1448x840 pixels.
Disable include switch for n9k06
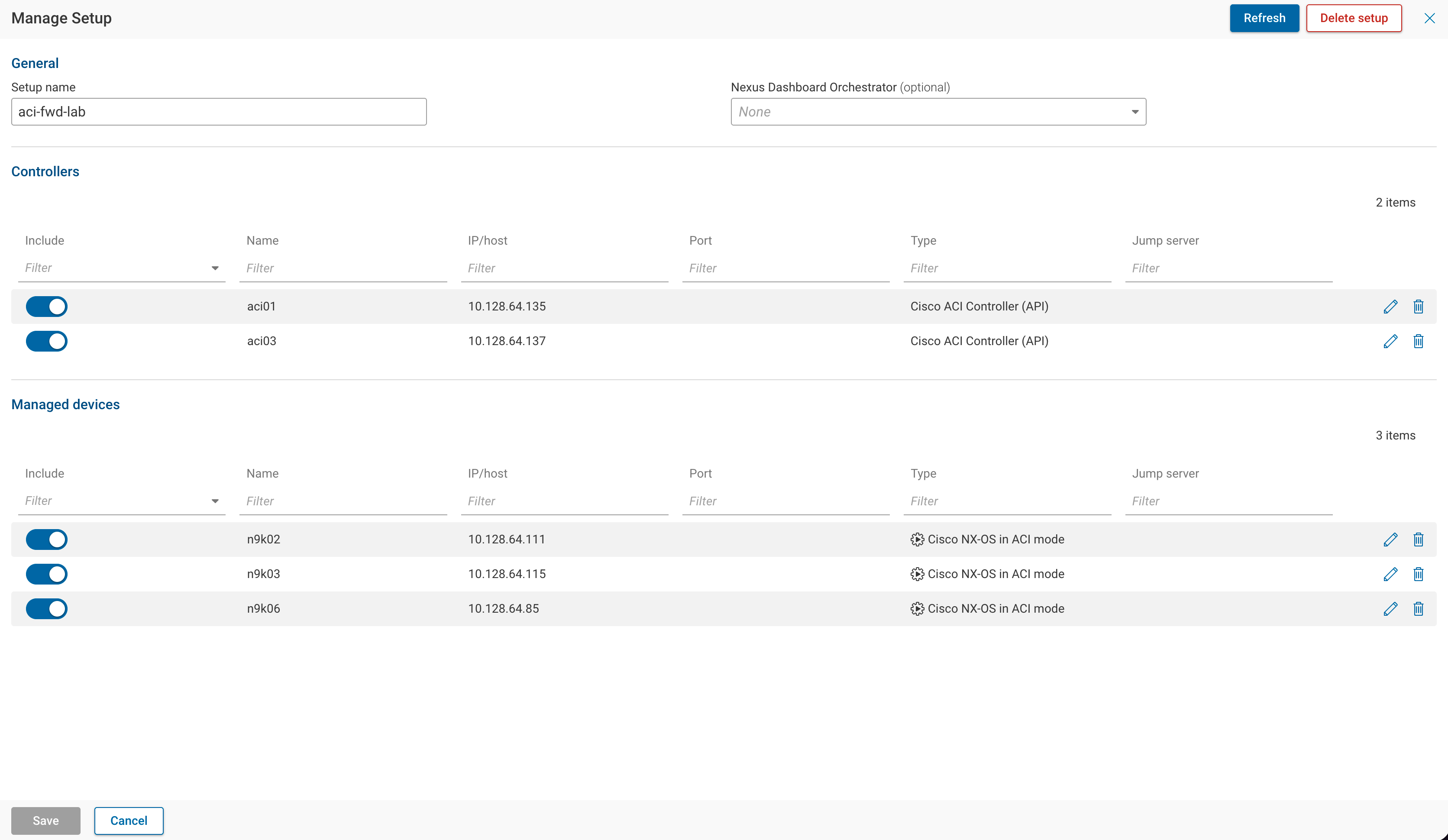pyautogui.click(x=46, y=608)
